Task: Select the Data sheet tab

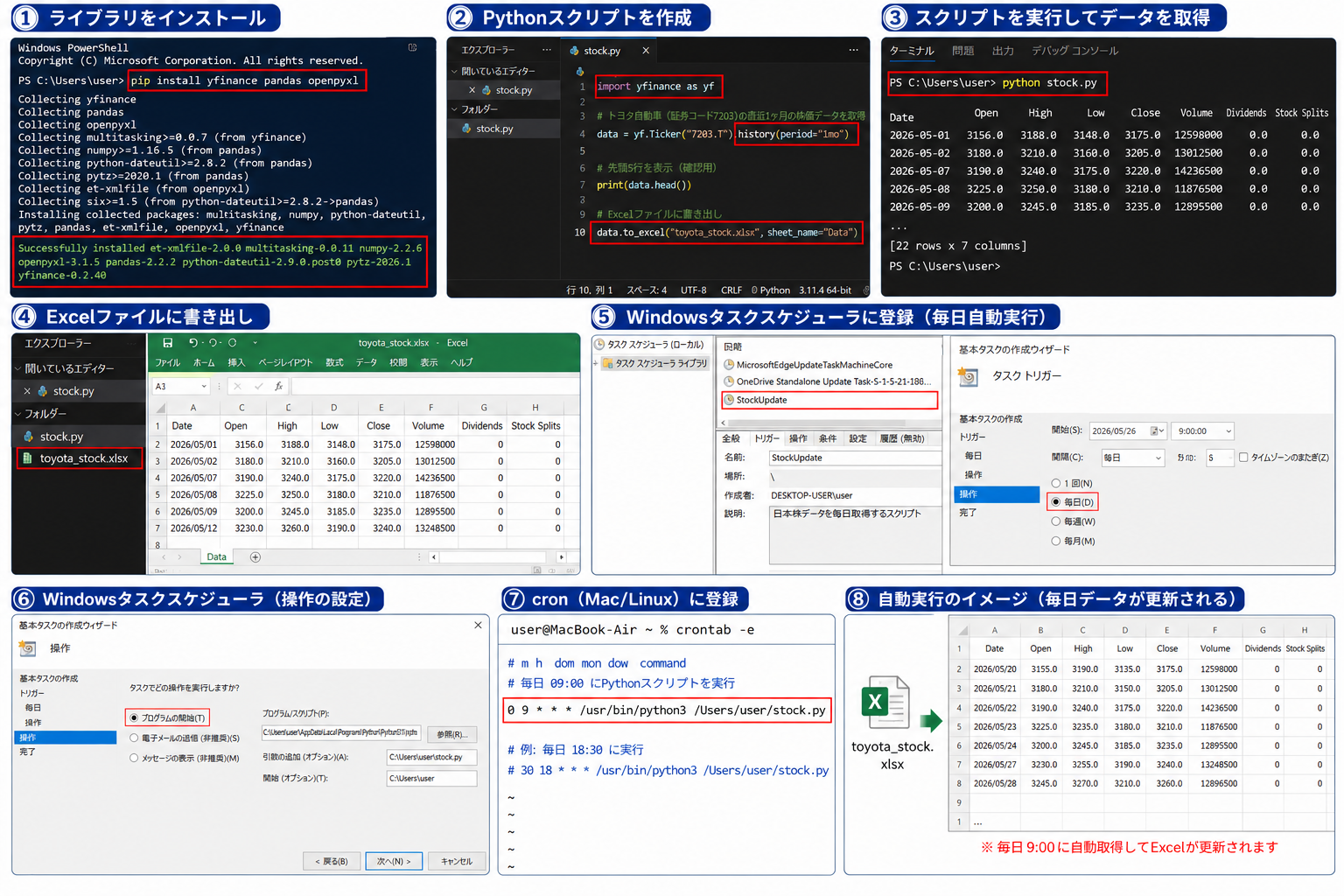Action: [216, 557]
